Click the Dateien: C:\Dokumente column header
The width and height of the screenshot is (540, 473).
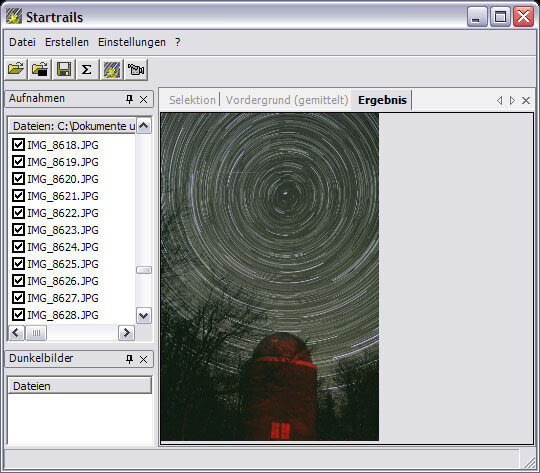(x=72, y=126)
